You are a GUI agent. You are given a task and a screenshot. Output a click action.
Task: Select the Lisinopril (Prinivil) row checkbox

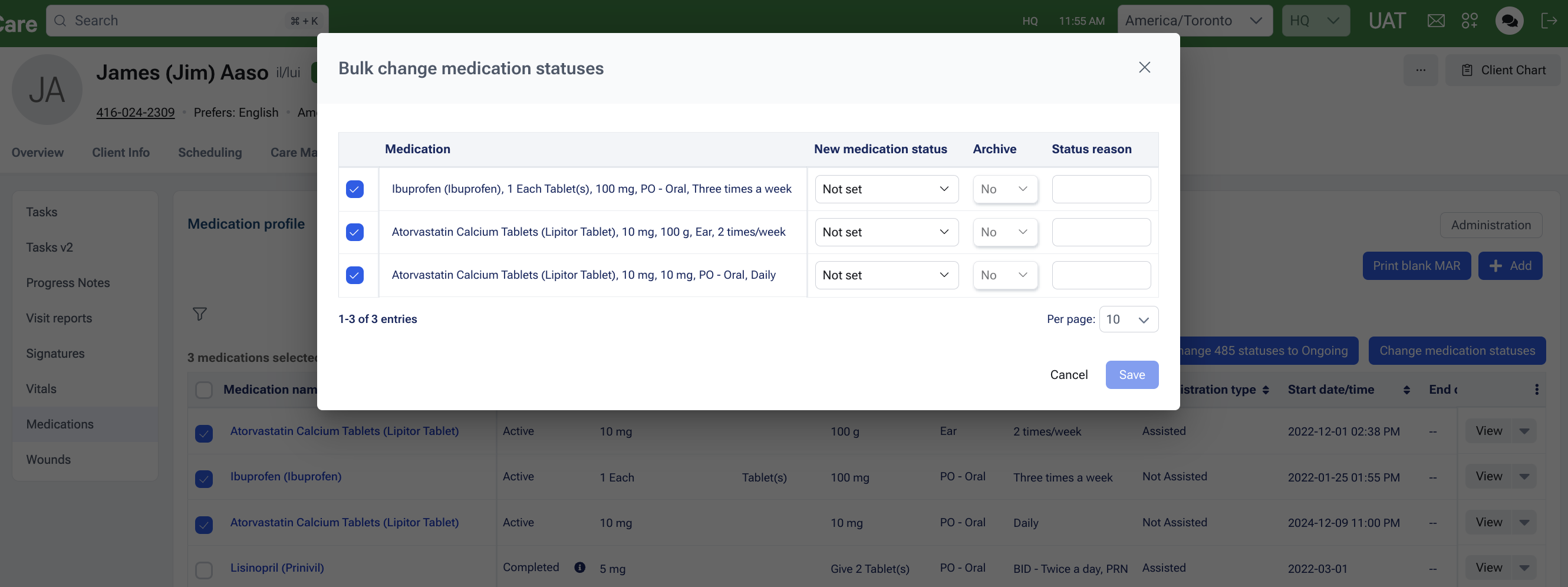click(204, 569)
